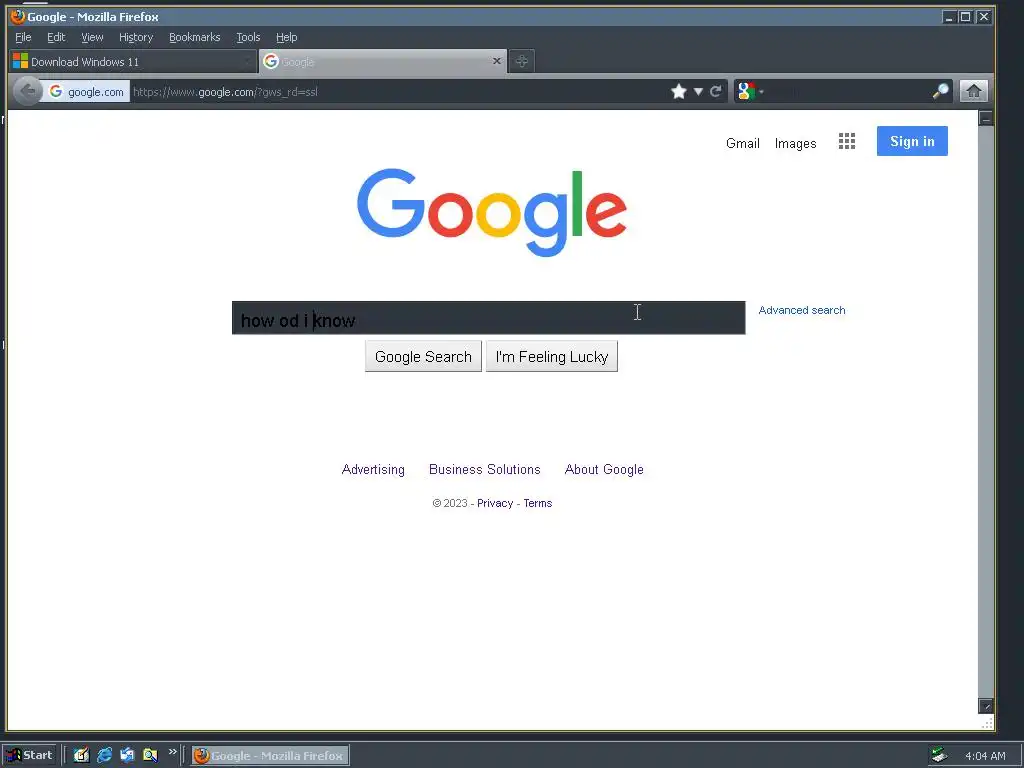
Task: Open the Advanced search link
Action: (801, 310)
